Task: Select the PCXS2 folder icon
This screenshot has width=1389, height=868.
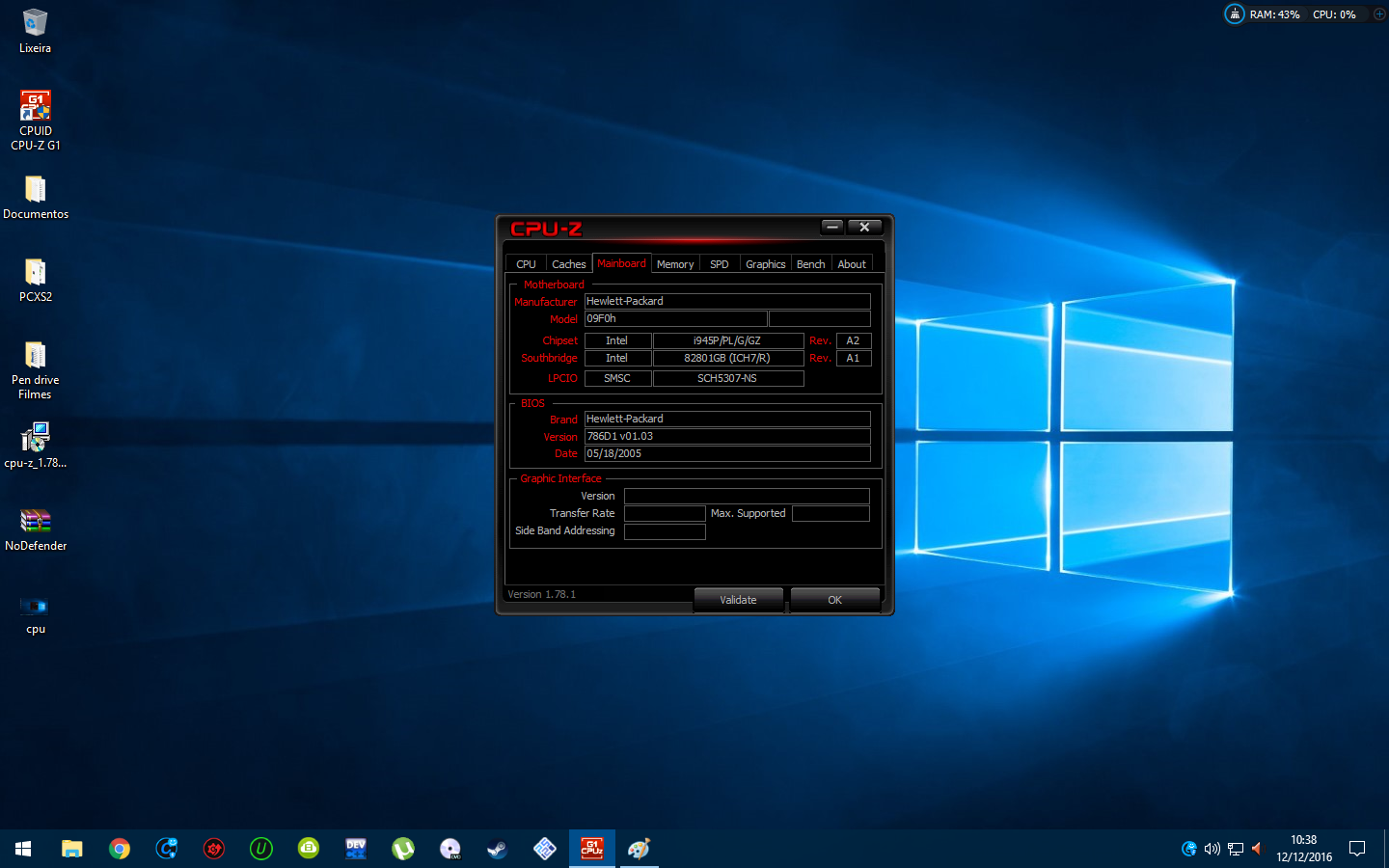Action: point(36,280)
